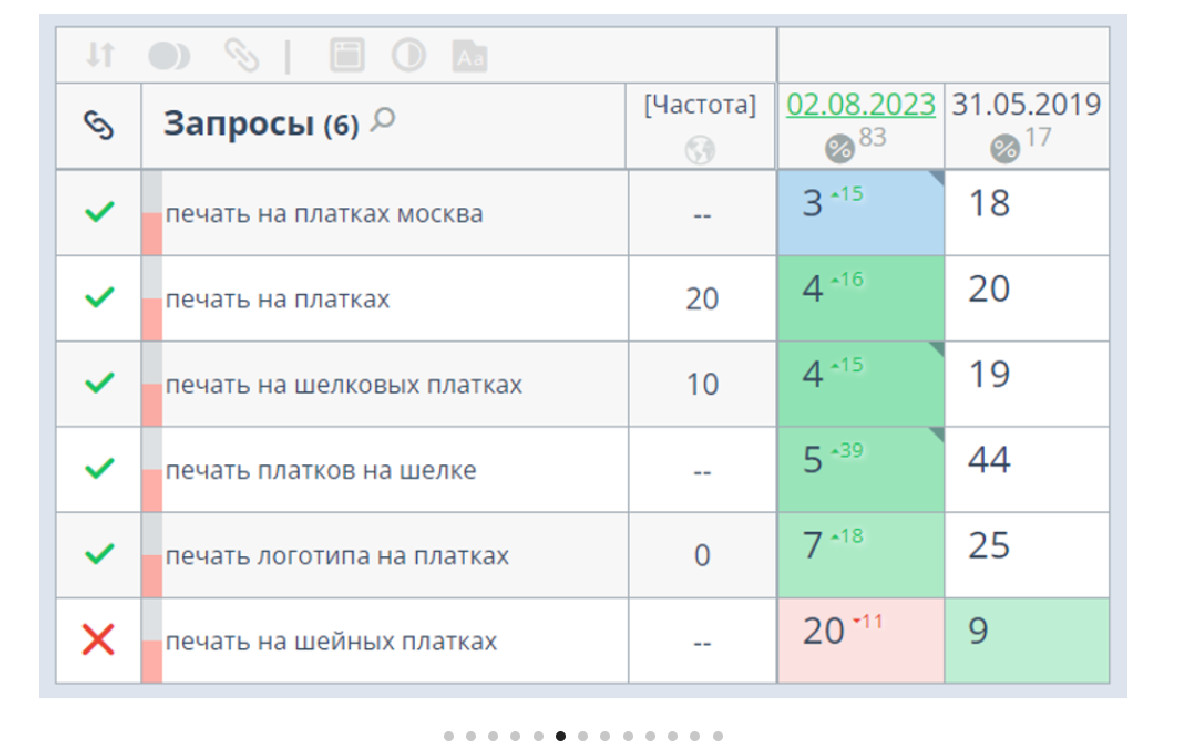
Task: Open the 02.08.2023 date link
Action: [x=861, y=104]
